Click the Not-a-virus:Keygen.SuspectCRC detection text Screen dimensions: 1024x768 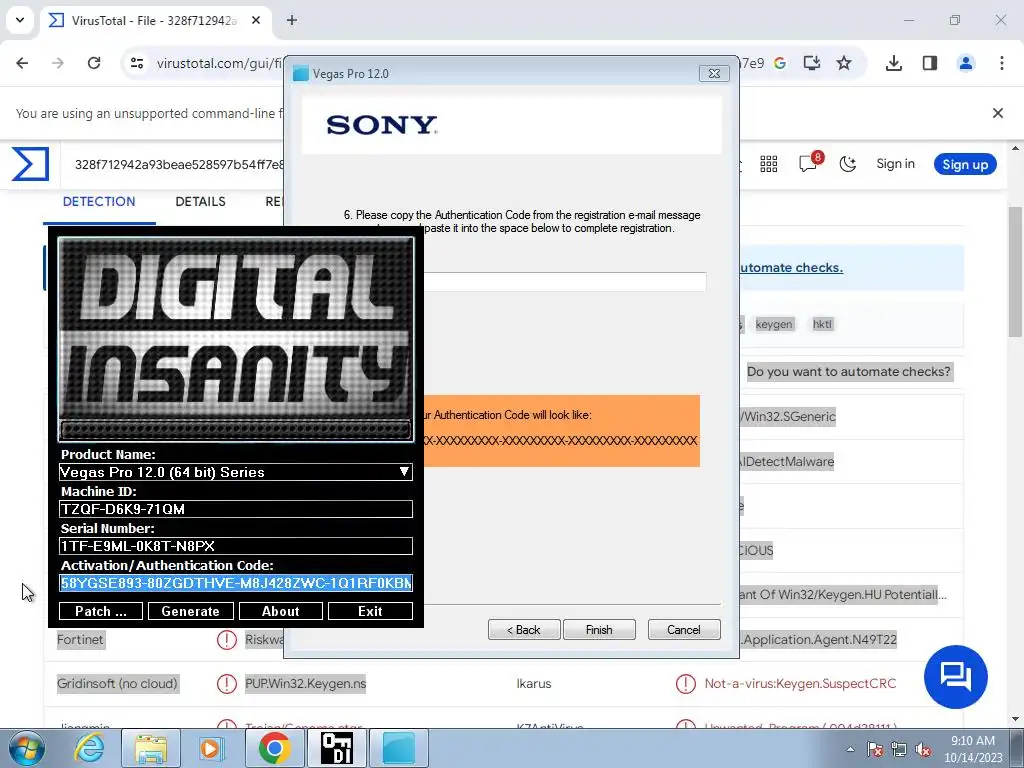pyautogui.click(x=800, y=684)
